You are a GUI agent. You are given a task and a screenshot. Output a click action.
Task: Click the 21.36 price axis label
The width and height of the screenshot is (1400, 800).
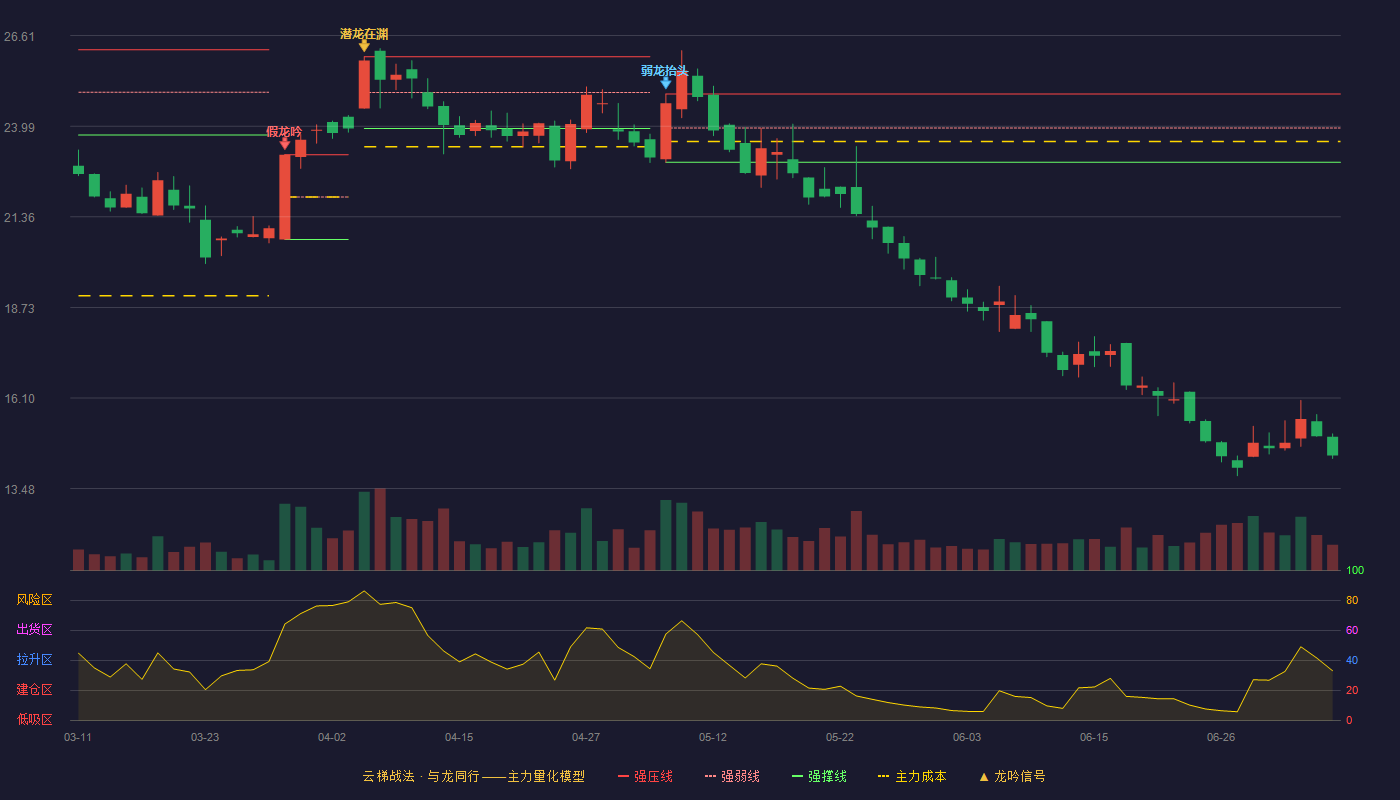click(x=19, y=218)
